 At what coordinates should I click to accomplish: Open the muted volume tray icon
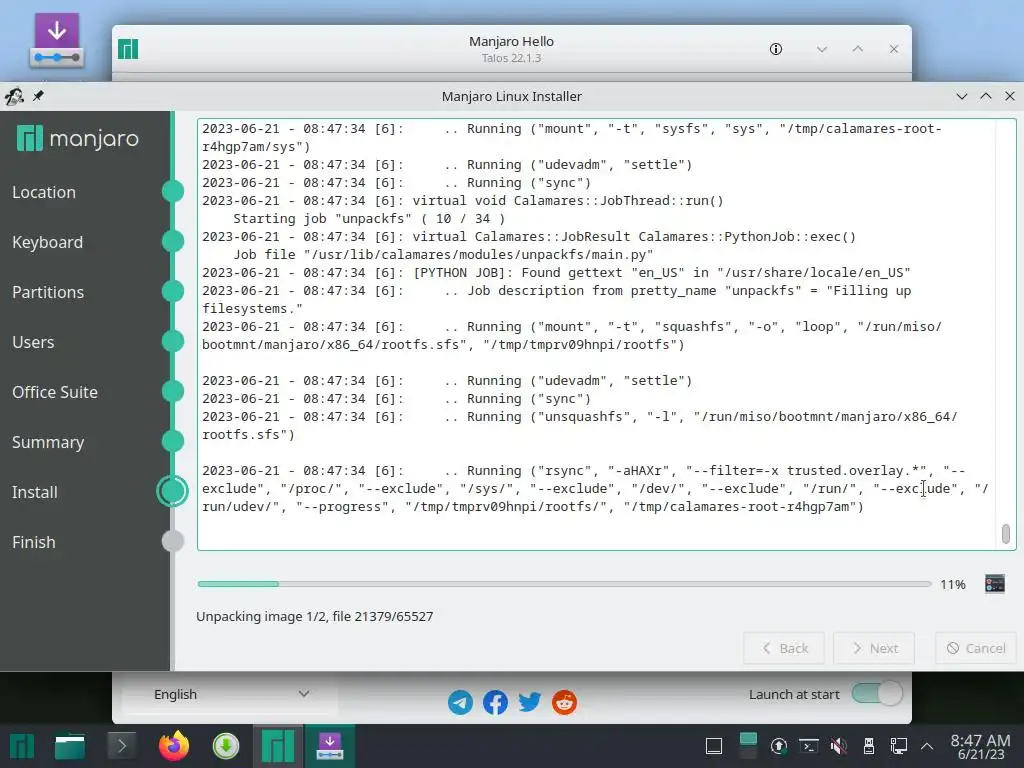coord(839,746)
